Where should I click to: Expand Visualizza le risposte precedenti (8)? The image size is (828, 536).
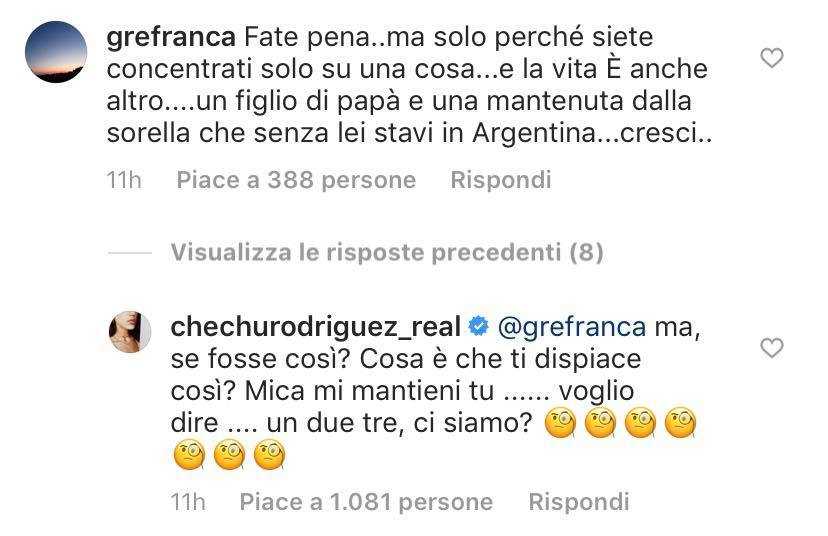click(386, 253)
